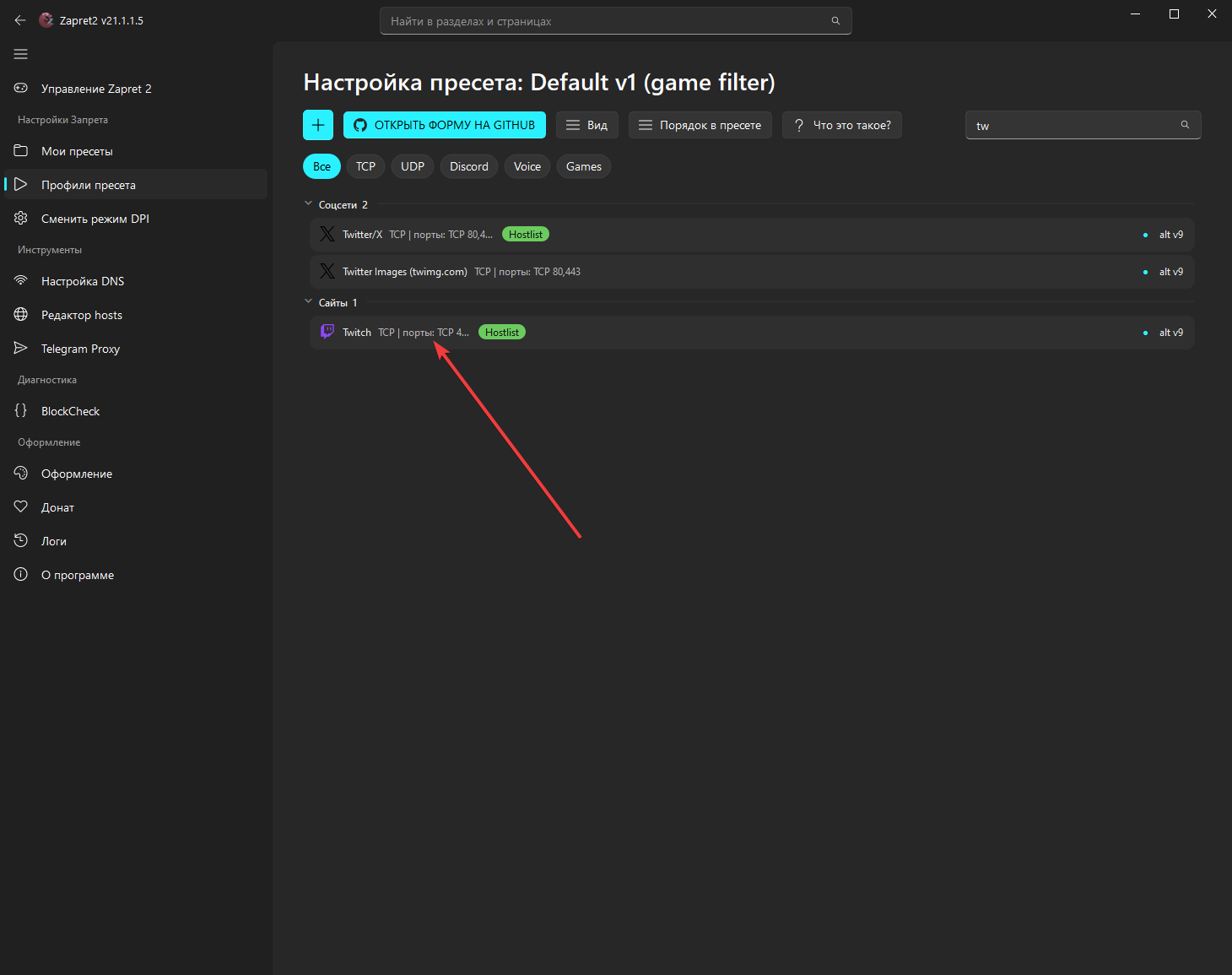The width and height of the screenshot is (1232, 975).
Task: Click the info icon beside О программе
Action: click(21, 574)
